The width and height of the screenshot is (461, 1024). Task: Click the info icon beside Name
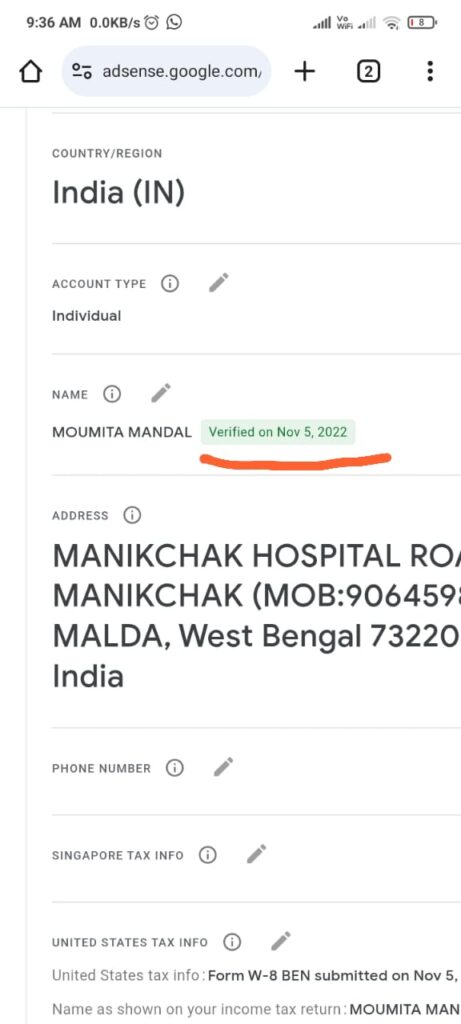tap(112, 394)
